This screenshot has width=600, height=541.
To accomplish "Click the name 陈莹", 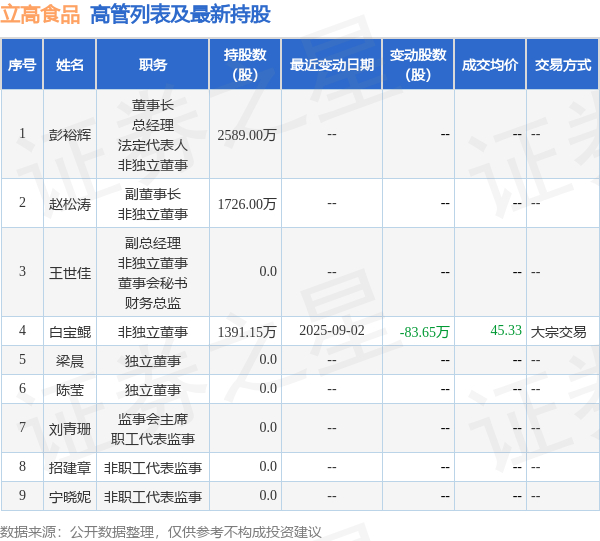I will pos(70,390).
